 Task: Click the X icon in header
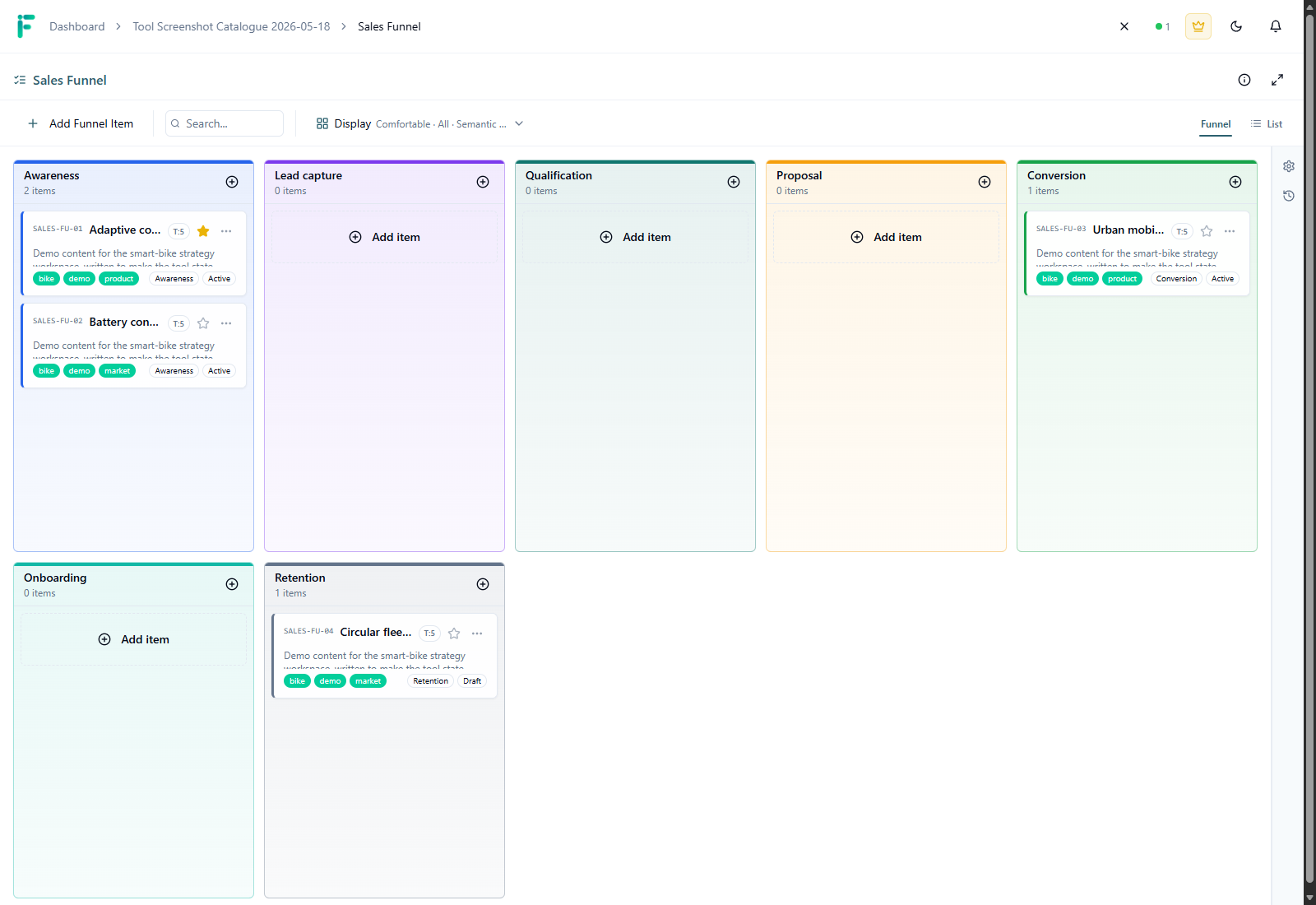pyautogui.click(x=1124, y=26)
